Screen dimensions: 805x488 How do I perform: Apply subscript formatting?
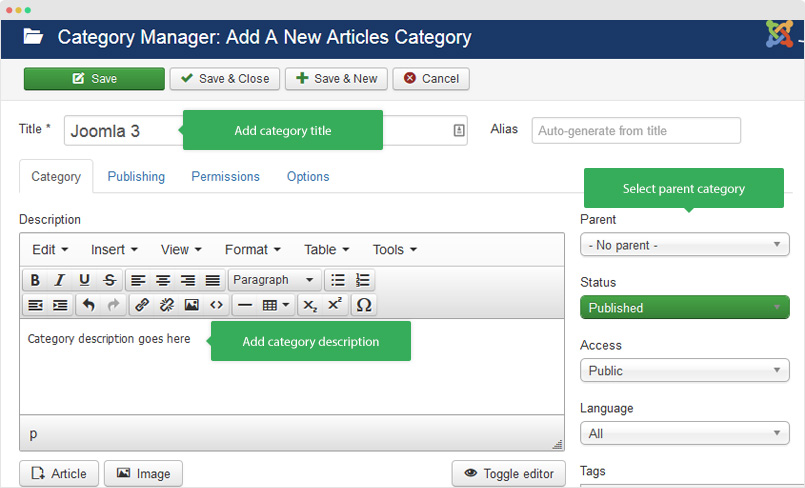(310, 305)
